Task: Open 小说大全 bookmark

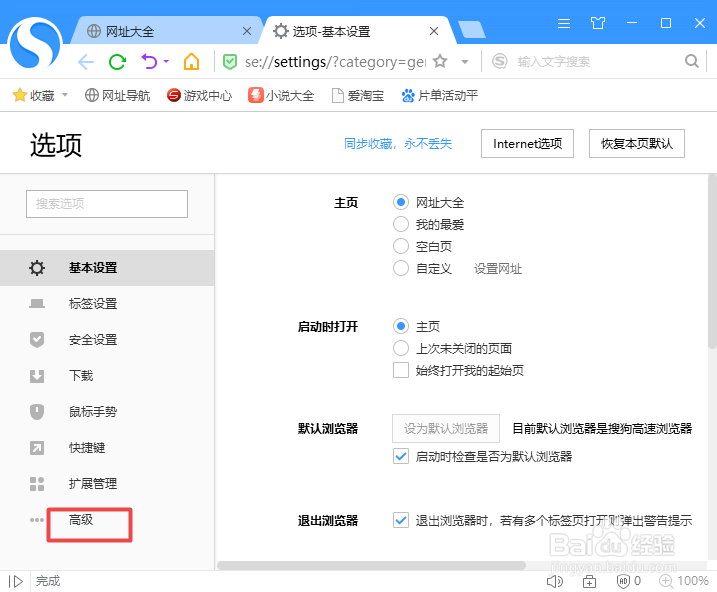Action: (281, 95)
